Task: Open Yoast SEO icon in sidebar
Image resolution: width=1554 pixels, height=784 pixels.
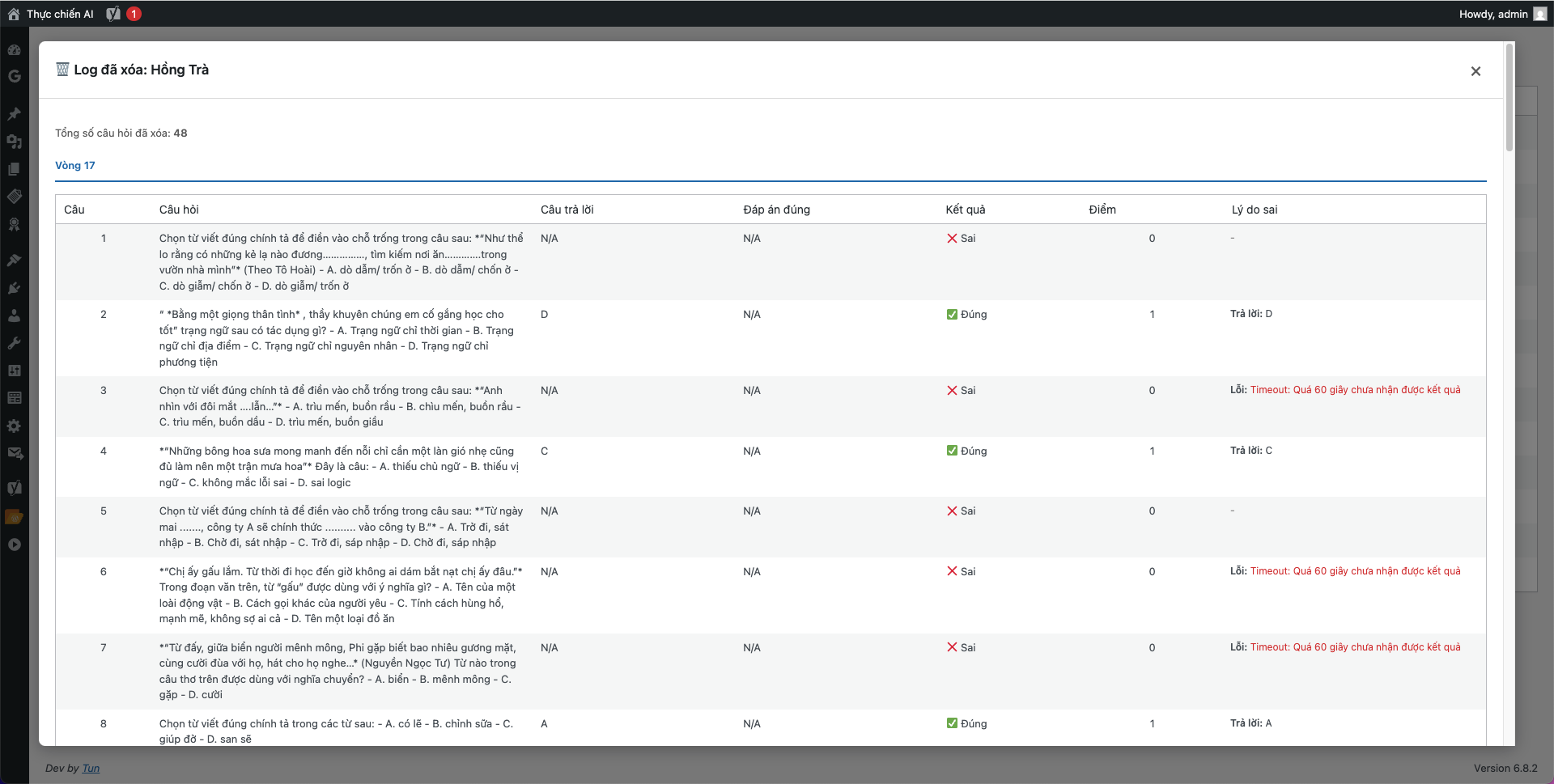Action: click(14, 487)
